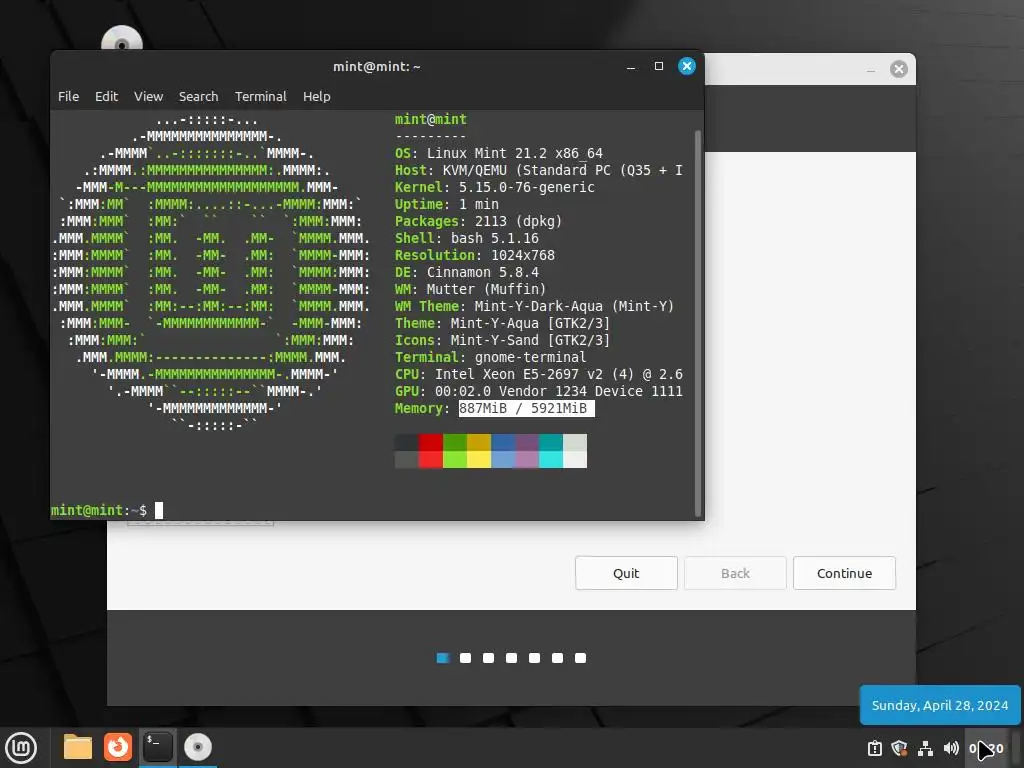Click the 'DE: Cinnamon 5.8.4' line
1024x768 pixels.
click(467, 272)
